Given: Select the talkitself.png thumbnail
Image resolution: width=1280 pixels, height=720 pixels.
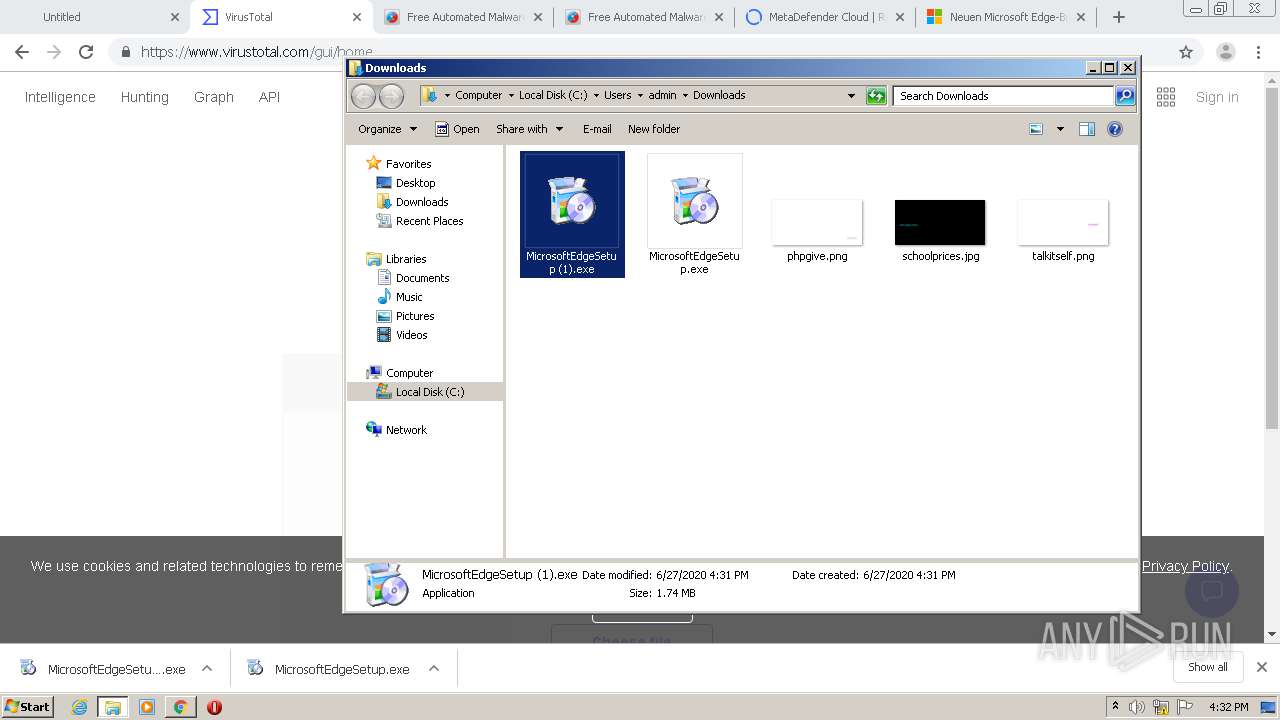Looking at the screenshot, I should (1063, 222).
